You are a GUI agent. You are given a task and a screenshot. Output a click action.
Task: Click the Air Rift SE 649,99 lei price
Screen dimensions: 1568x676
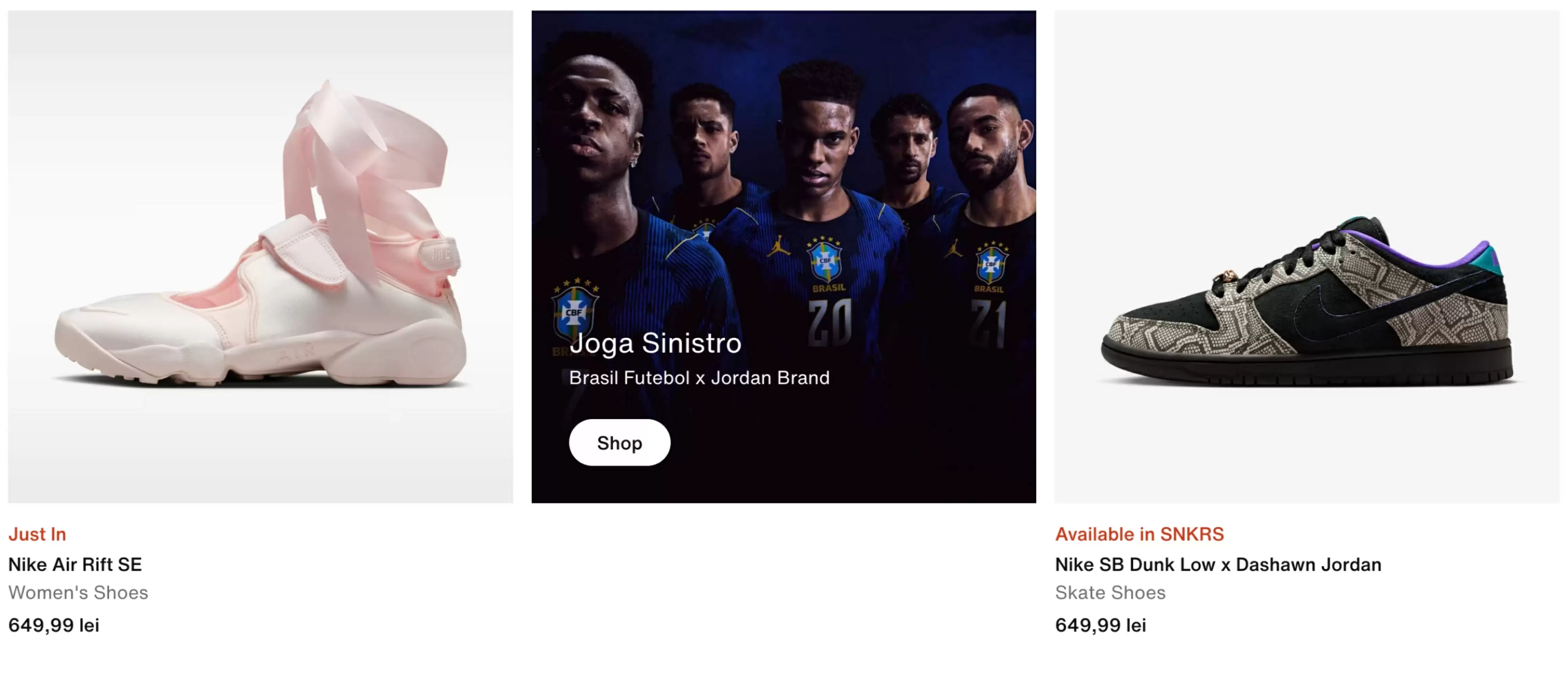(x=53, y=625)
